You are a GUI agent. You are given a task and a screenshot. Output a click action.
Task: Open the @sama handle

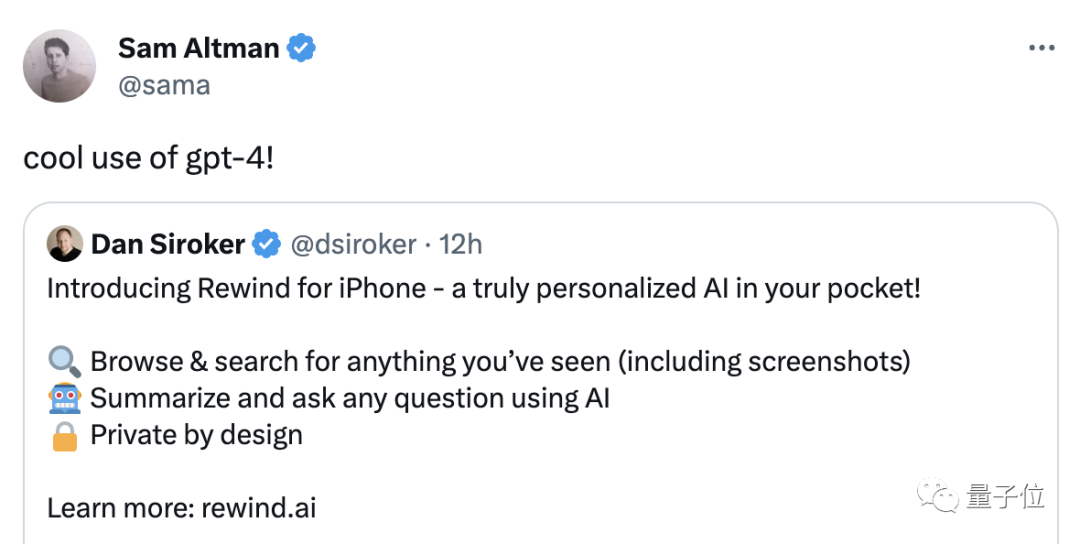[x=164, y=85]
